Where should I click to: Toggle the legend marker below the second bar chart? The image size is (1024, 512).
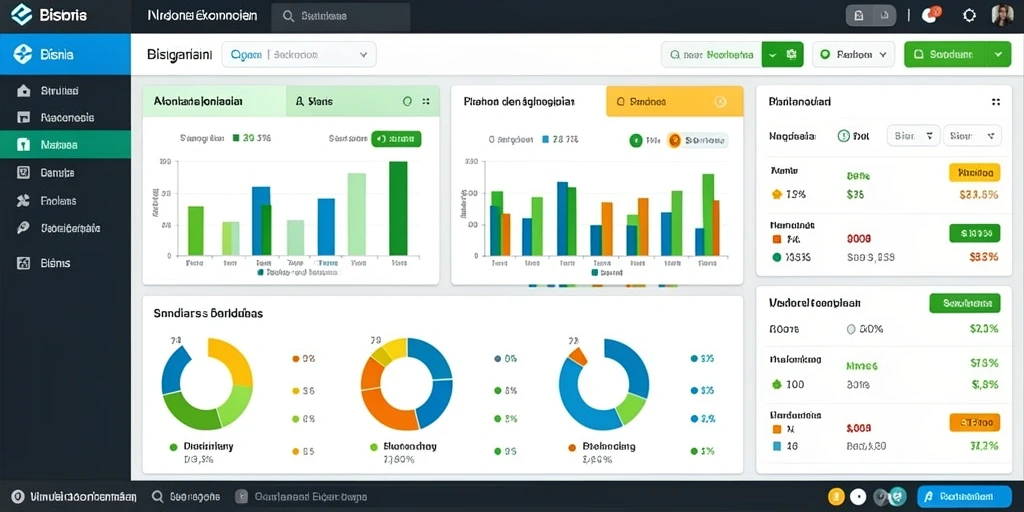(x=594, y=273)
